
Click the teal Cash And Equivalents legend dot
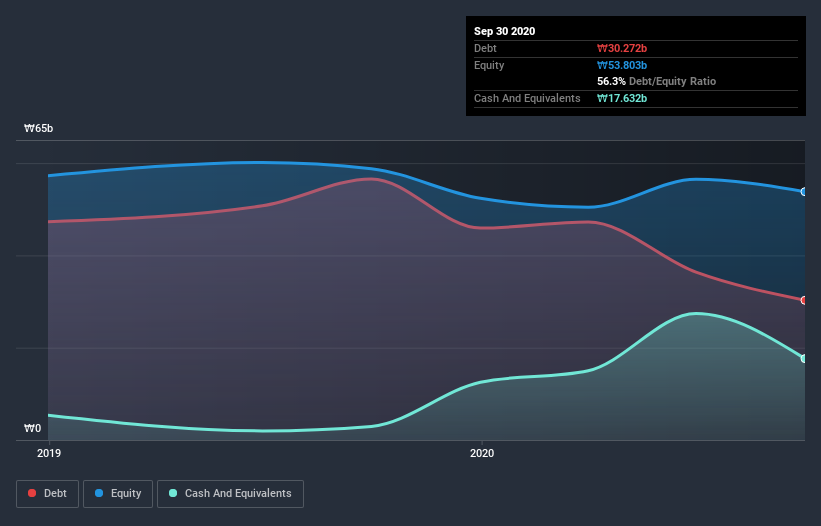point(173,493)
